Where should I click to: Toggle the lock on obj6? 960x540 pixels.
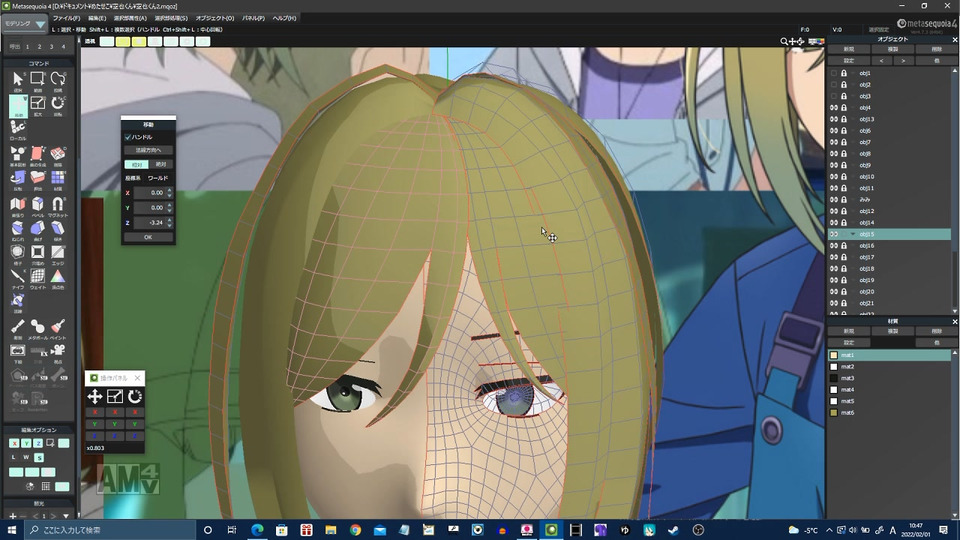[844, 130]
